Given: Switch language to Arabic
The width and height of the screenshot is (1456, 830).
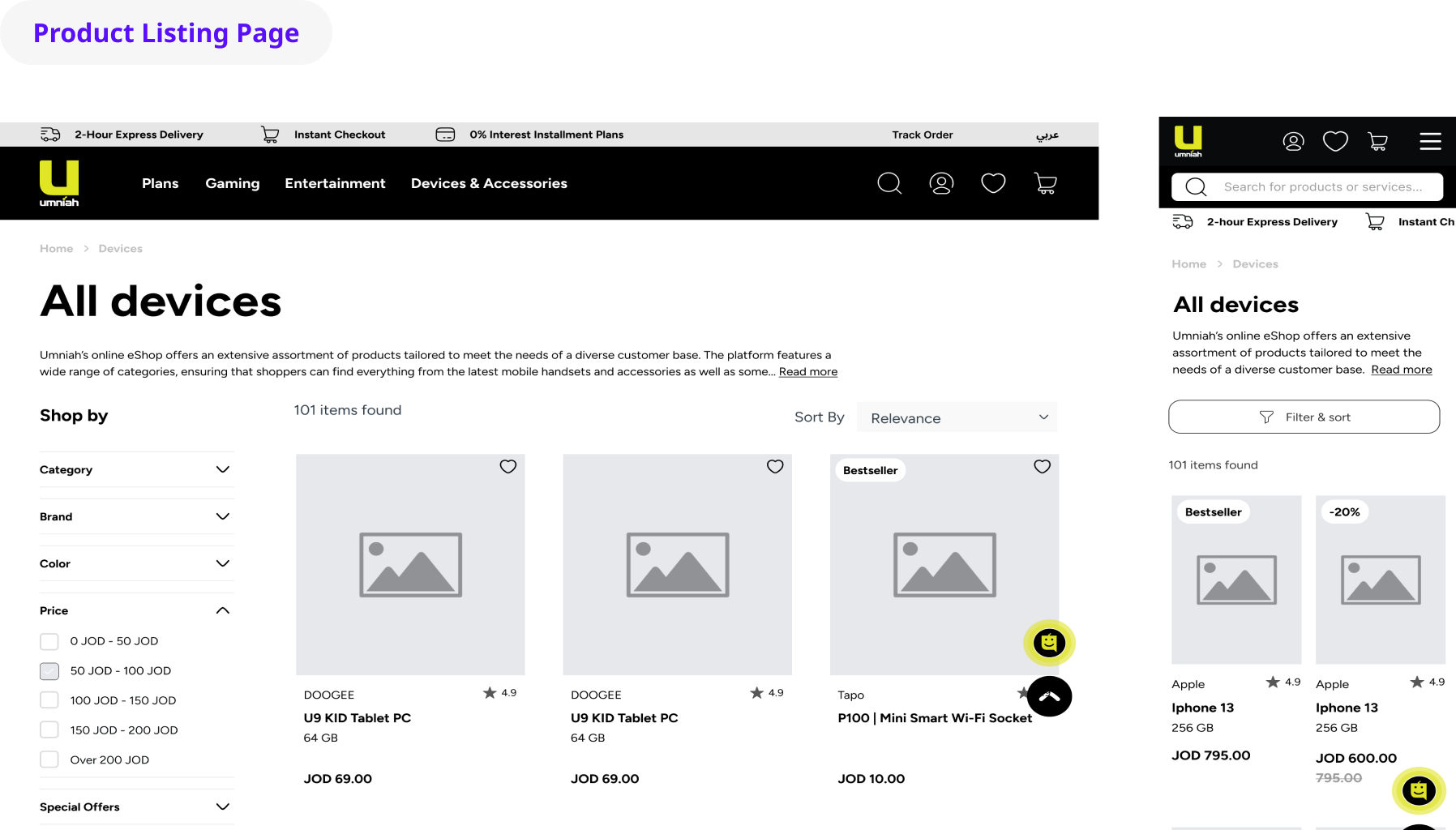Looking at the screenshot, I should [x=1047, y=135].
